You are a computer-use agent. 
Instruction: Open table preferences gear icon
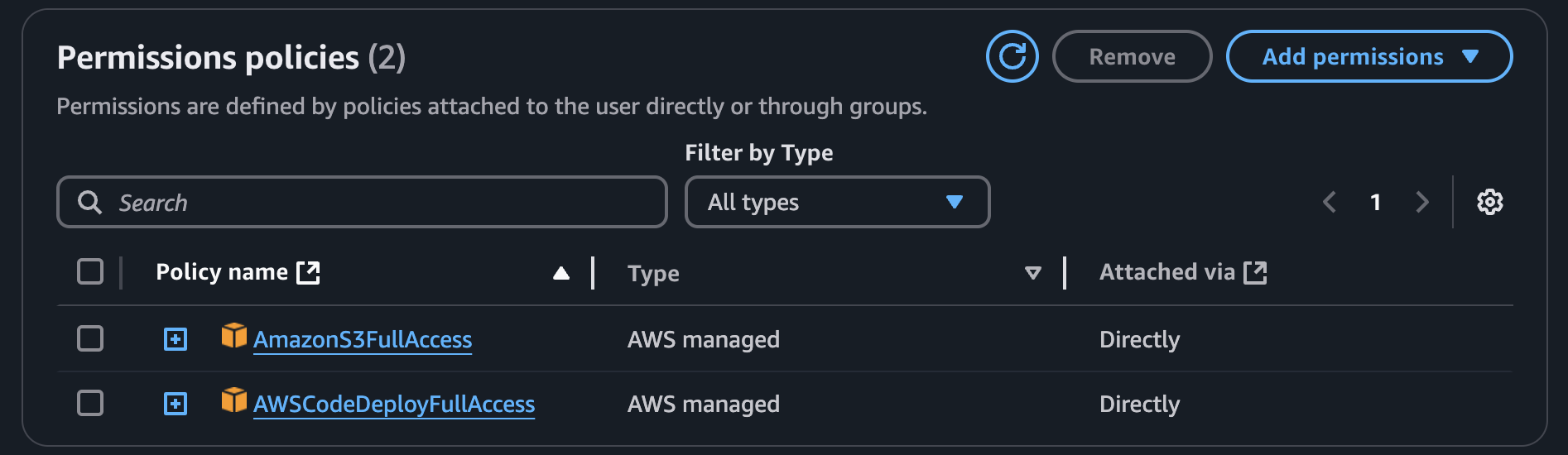tap(1489, 202)
